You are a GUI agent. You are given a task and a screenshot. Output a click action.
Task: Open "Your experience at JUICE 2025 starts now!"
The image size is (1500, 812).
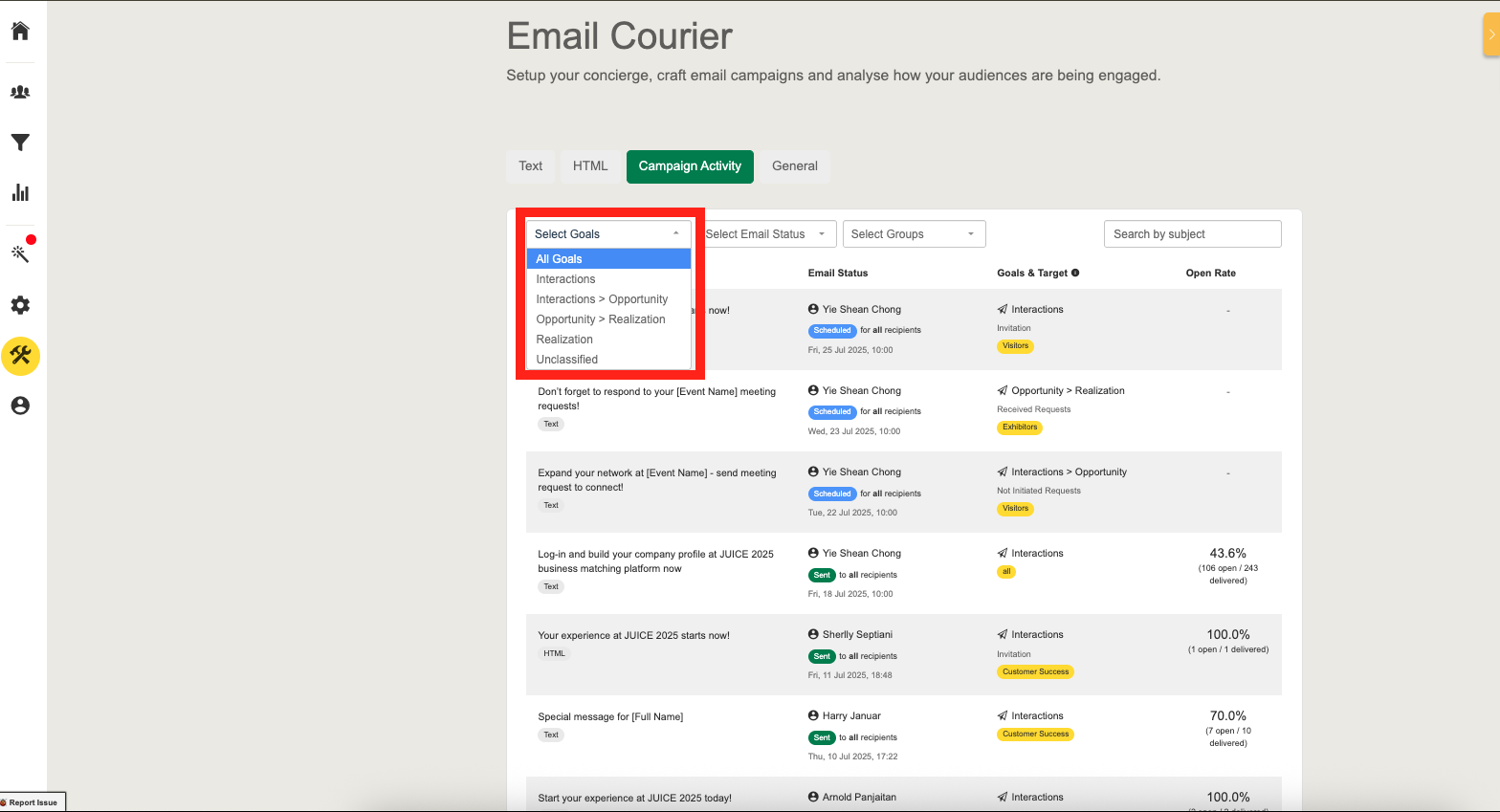(x=633, y=635)
